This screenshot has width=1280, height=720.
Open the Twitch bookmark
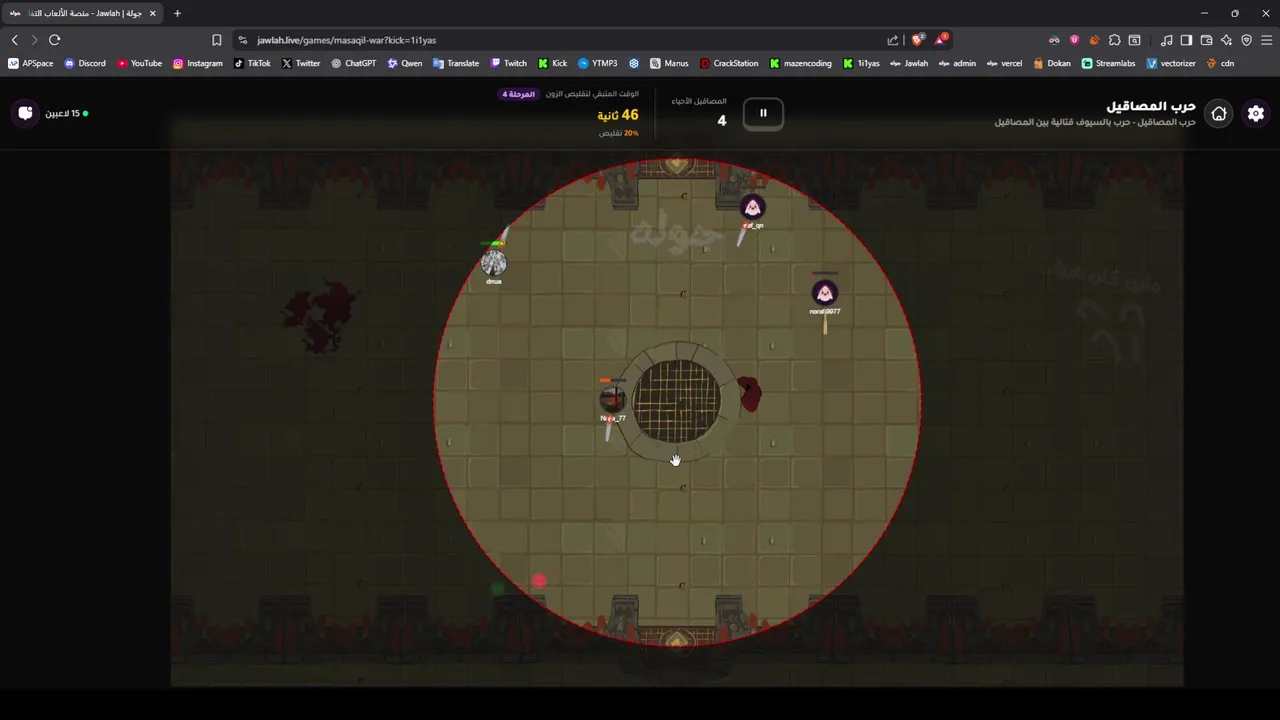coord(508,63)
